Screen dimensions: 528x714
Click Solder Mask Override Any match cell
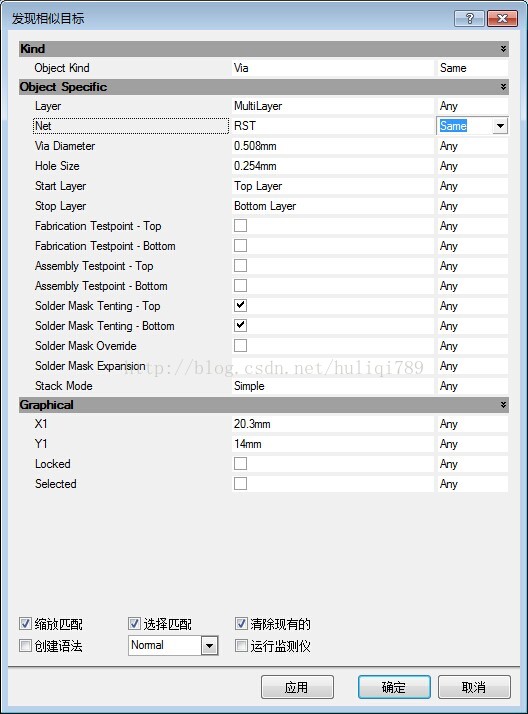coord(472,346)
